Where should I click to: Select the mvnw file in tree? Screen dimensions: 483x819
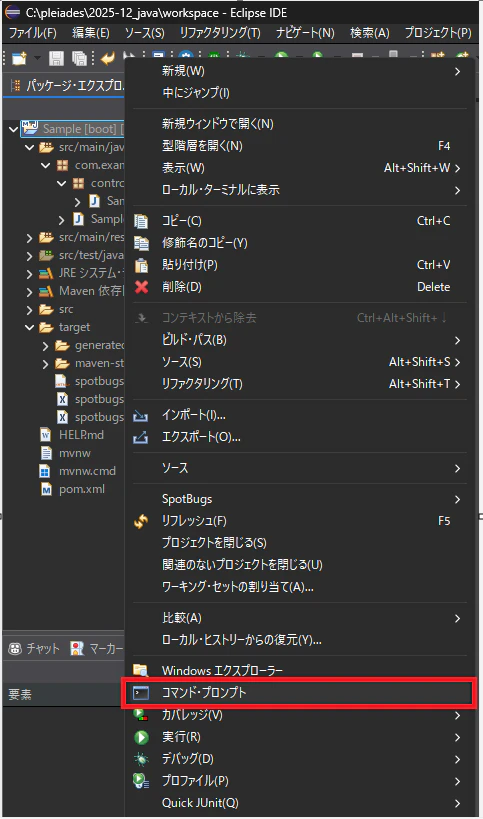(x=75, y=453)
